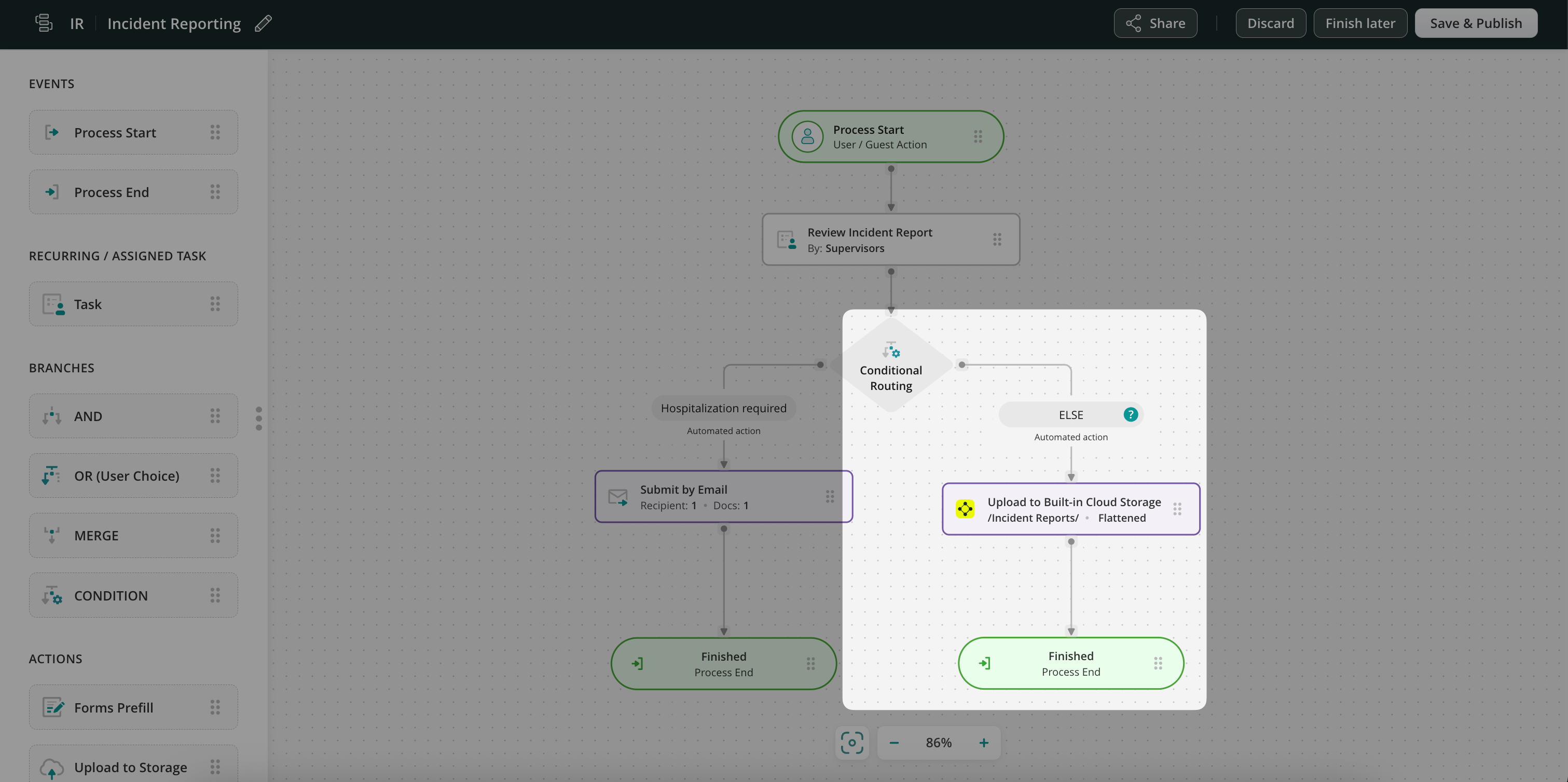Click the ELSE help question mark icon

tap(1131, 414)
